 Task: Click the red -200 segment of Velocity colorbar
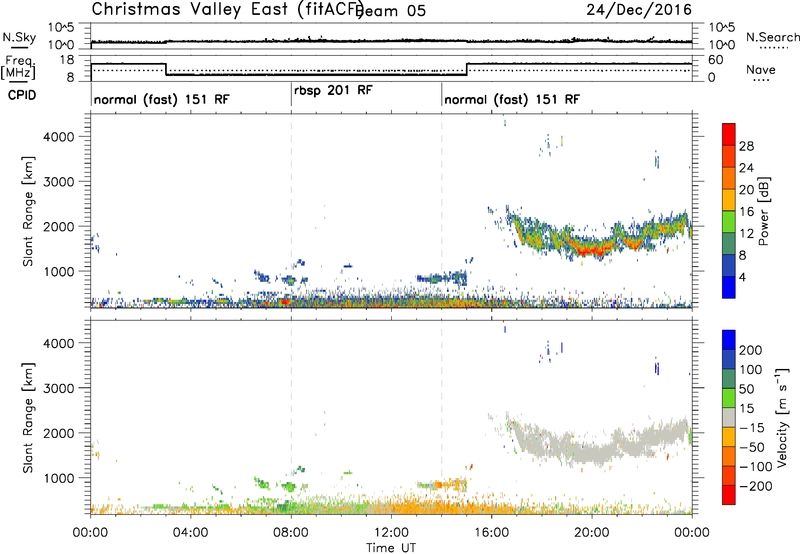point(729,495)
